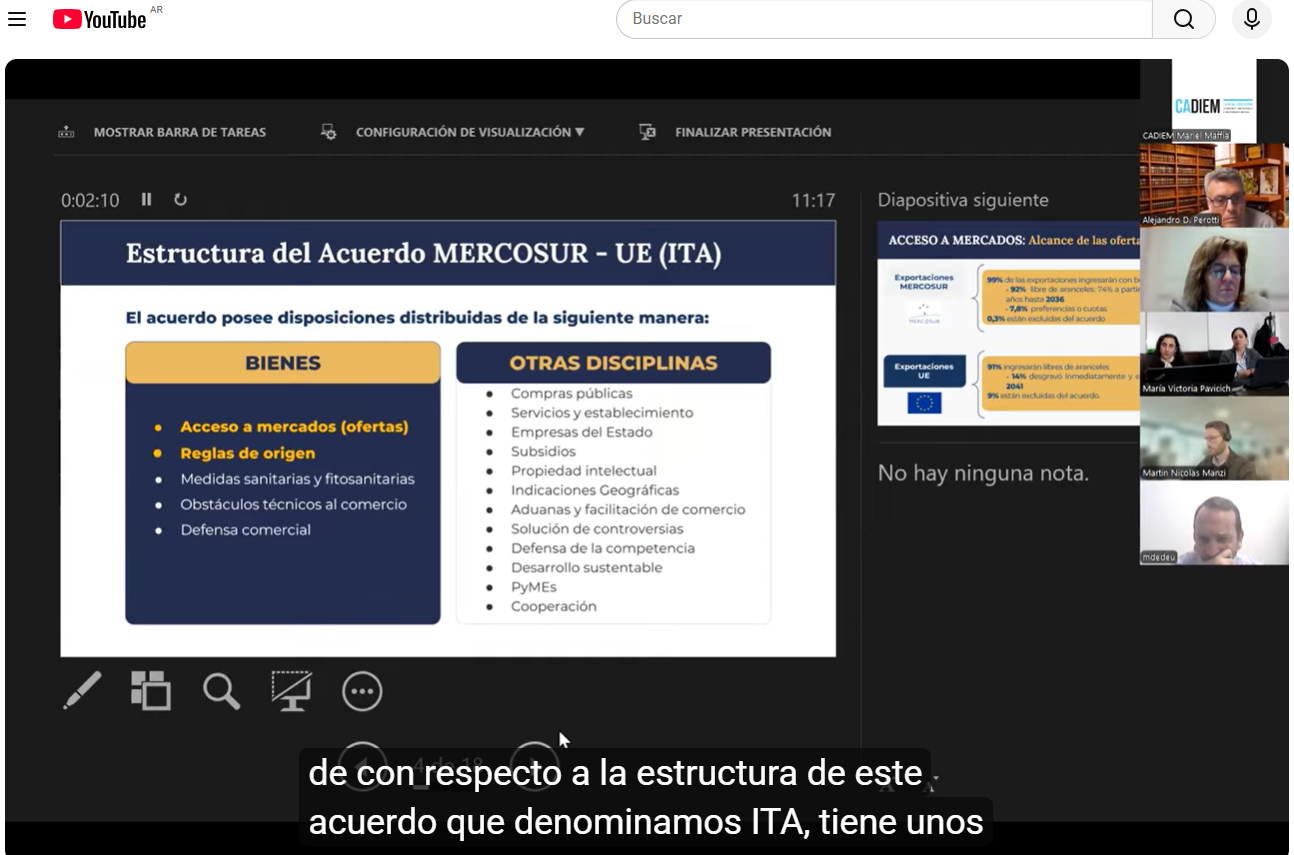Image resolution: width=1294 pixels, height=855 pixels.
Task: Click 'Subsidios' list item
Action: click(543, 452)
